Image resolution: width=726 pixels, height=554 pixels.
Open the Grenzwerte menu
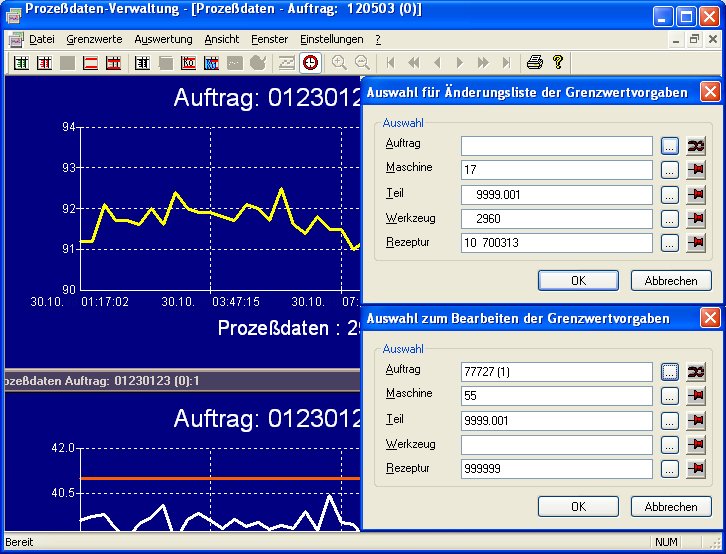pos(94,40)
